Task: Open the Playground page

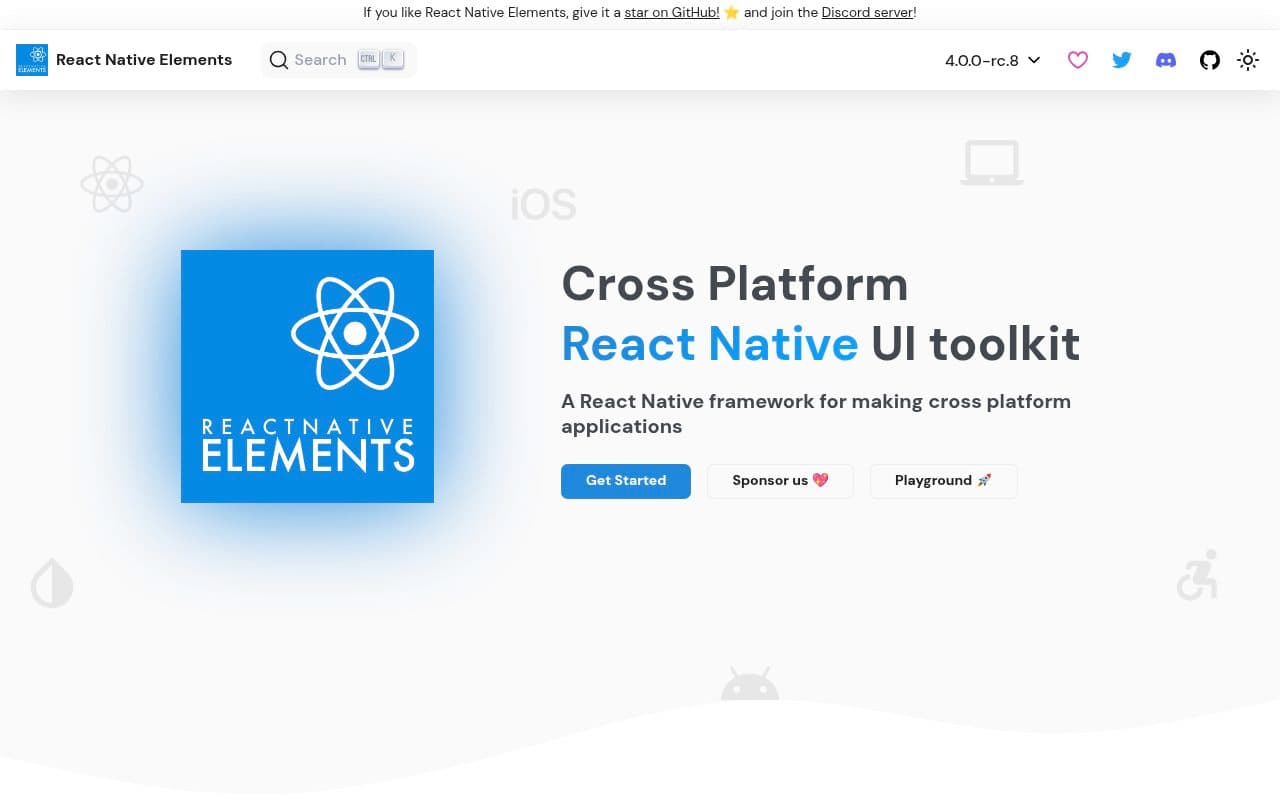Action: [943, 481]
